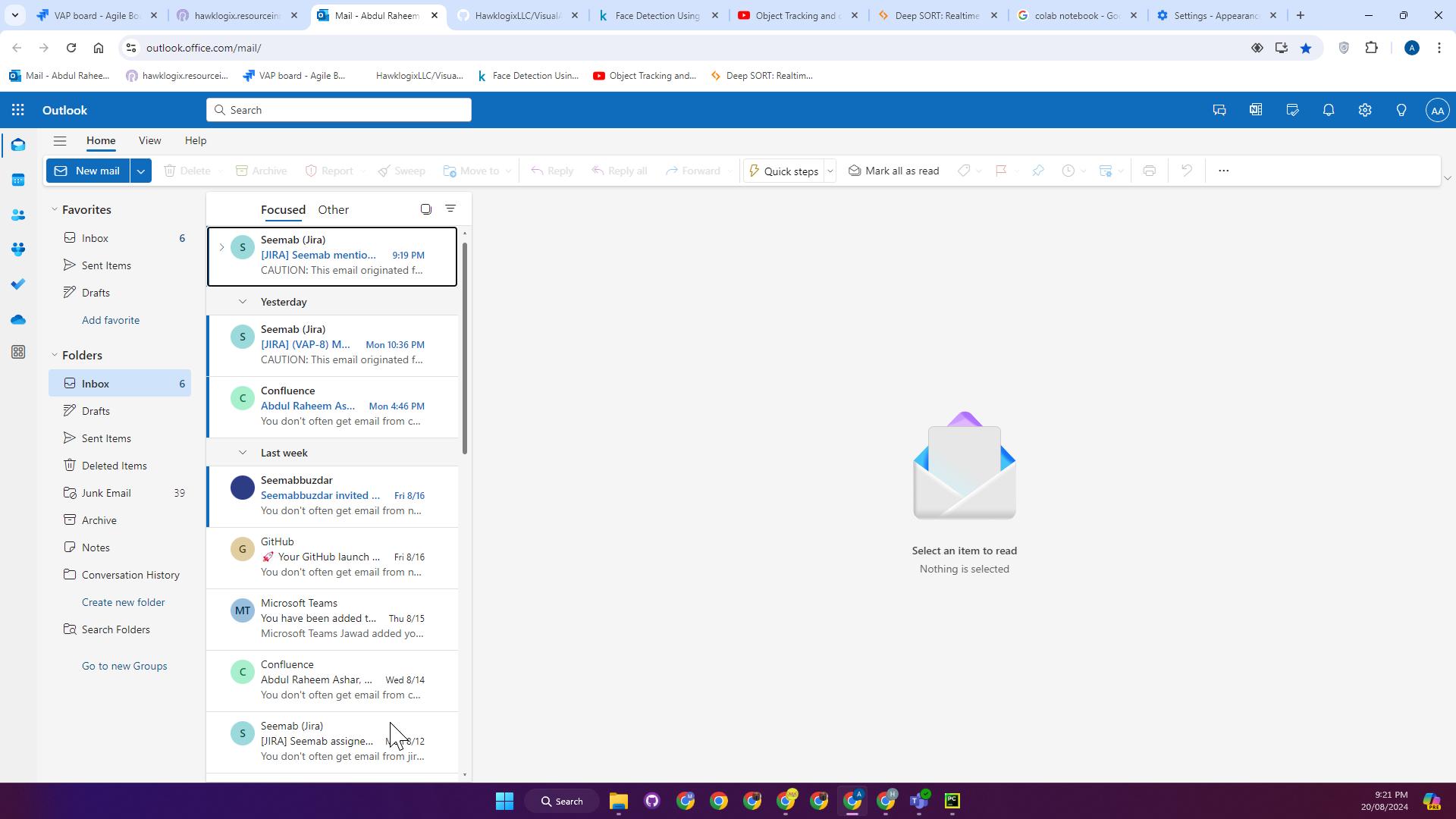1456x819 pixels.
Task: Open Outlook settings gear
Action: [1365, 110]
